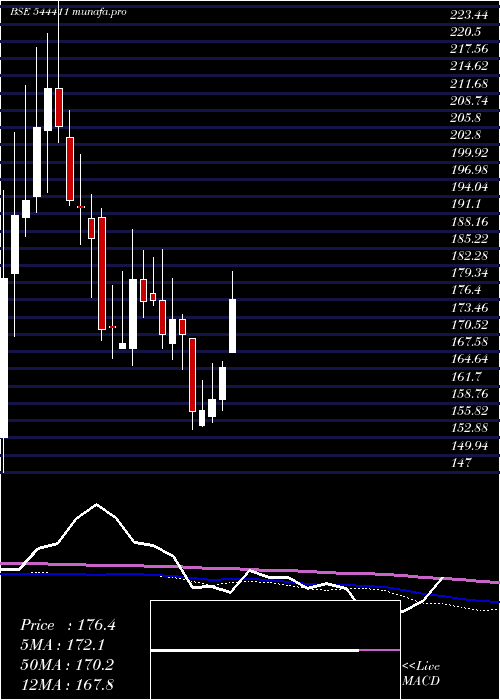This screenshot has width=500, height=700.
Task: Click the 194.04 price level label
Action: [469, 187]
